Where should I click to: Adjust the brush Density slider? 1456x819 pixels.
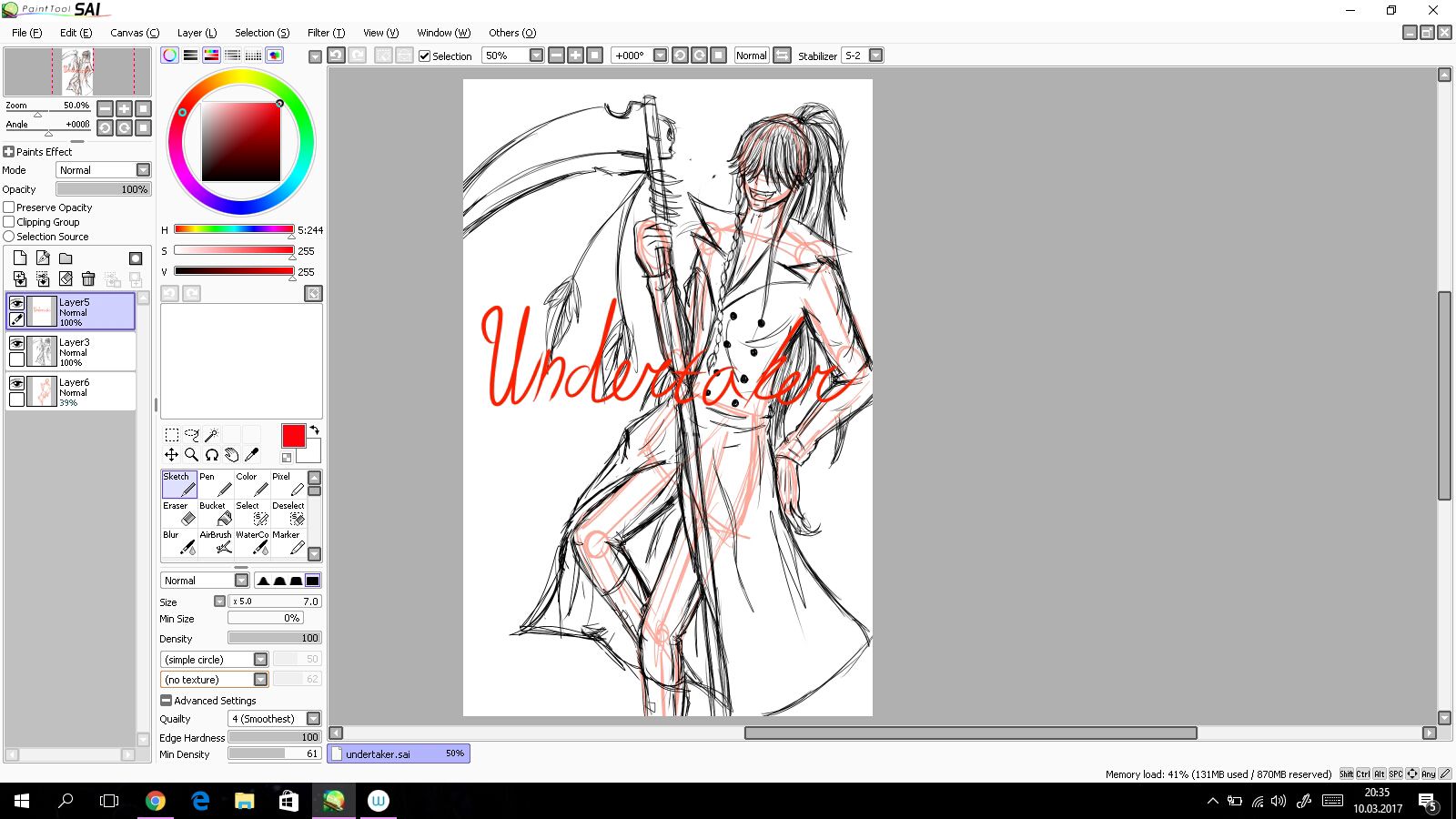274,638
